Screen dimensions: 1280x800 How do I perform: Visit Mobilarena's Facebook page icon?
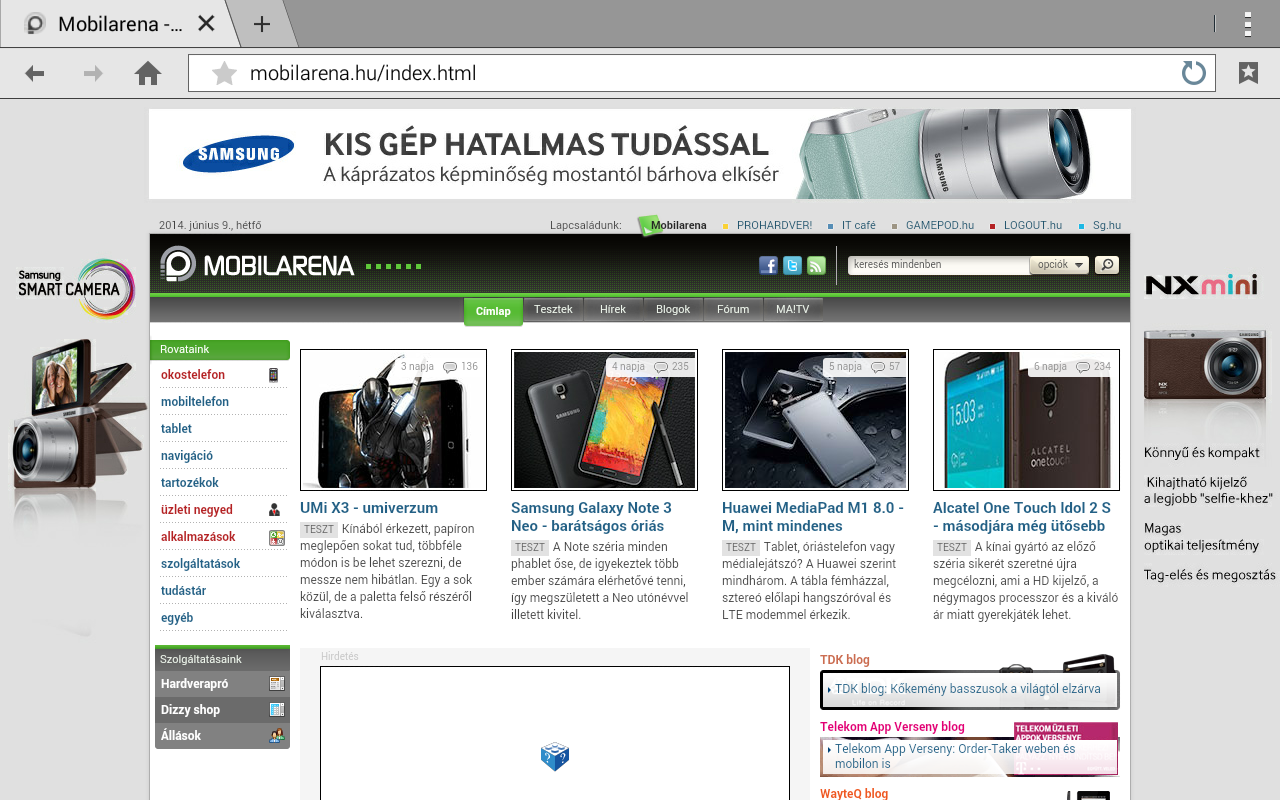pyautogui.click(x=768, y=265)
